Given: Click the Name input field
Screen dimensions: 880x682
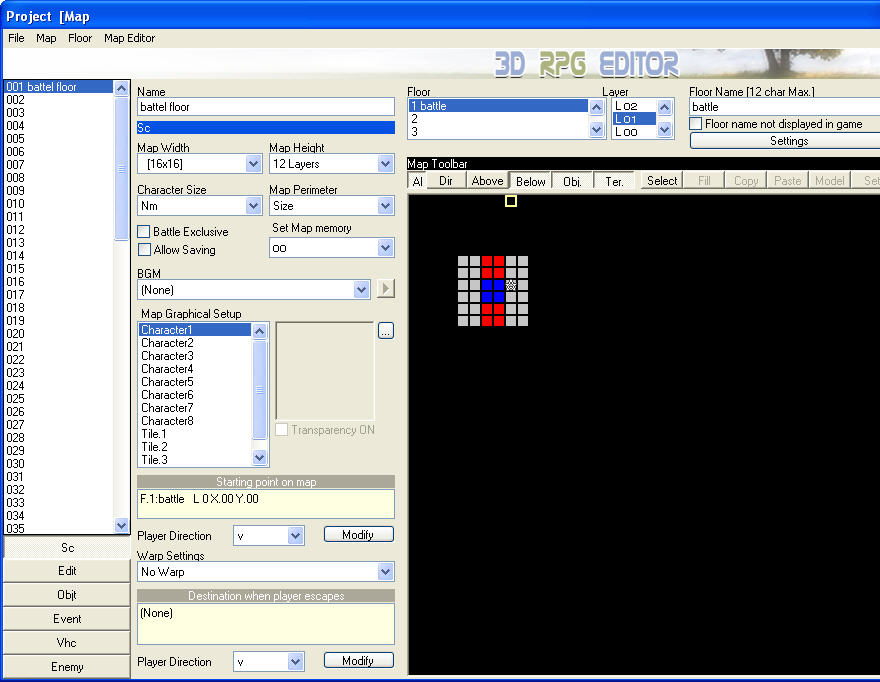Looking at the screenshot, I should (x=265, y=107).
